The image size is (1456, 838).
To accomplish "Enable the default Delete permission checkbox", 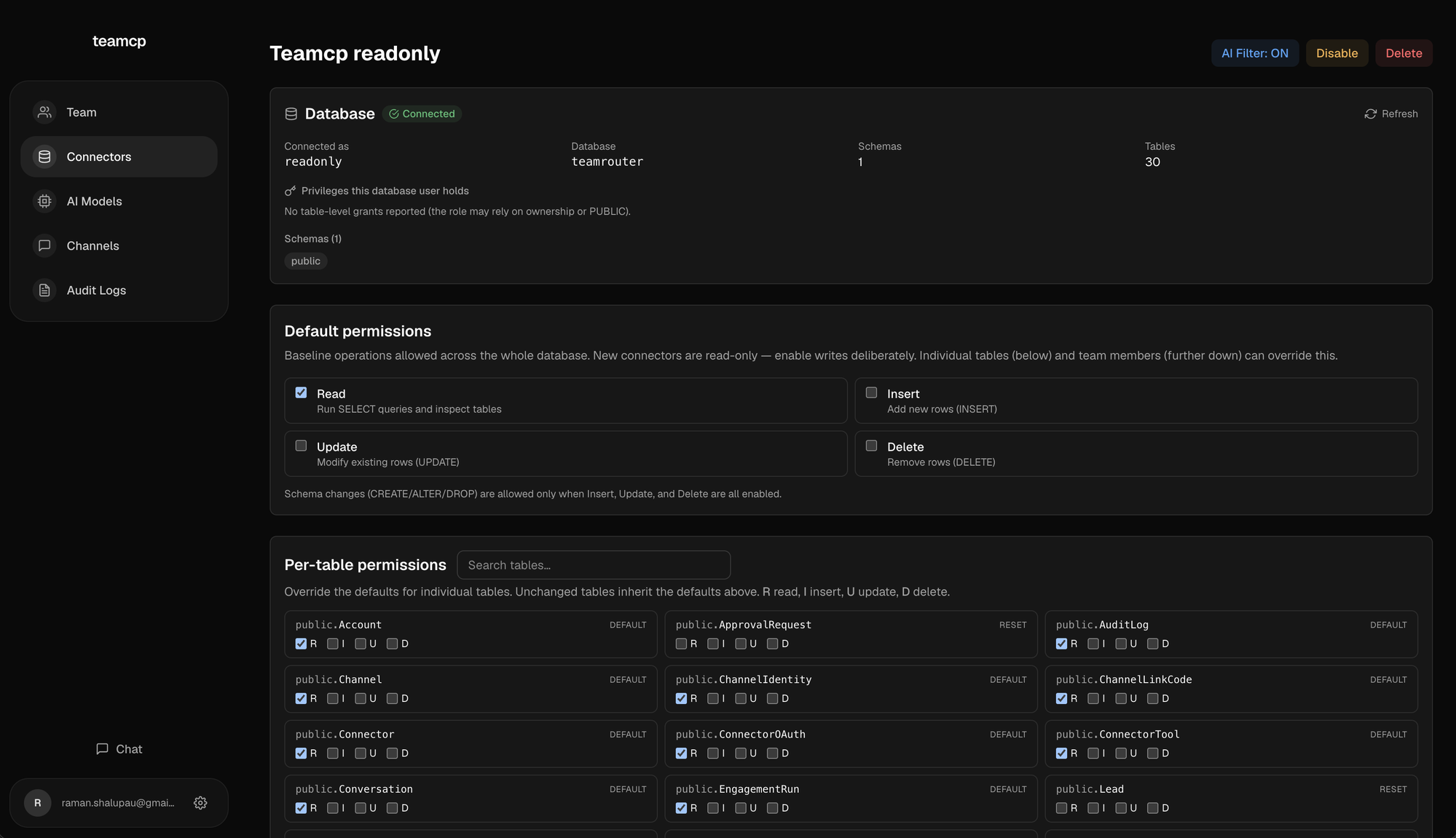I will [x=871, y=446].
